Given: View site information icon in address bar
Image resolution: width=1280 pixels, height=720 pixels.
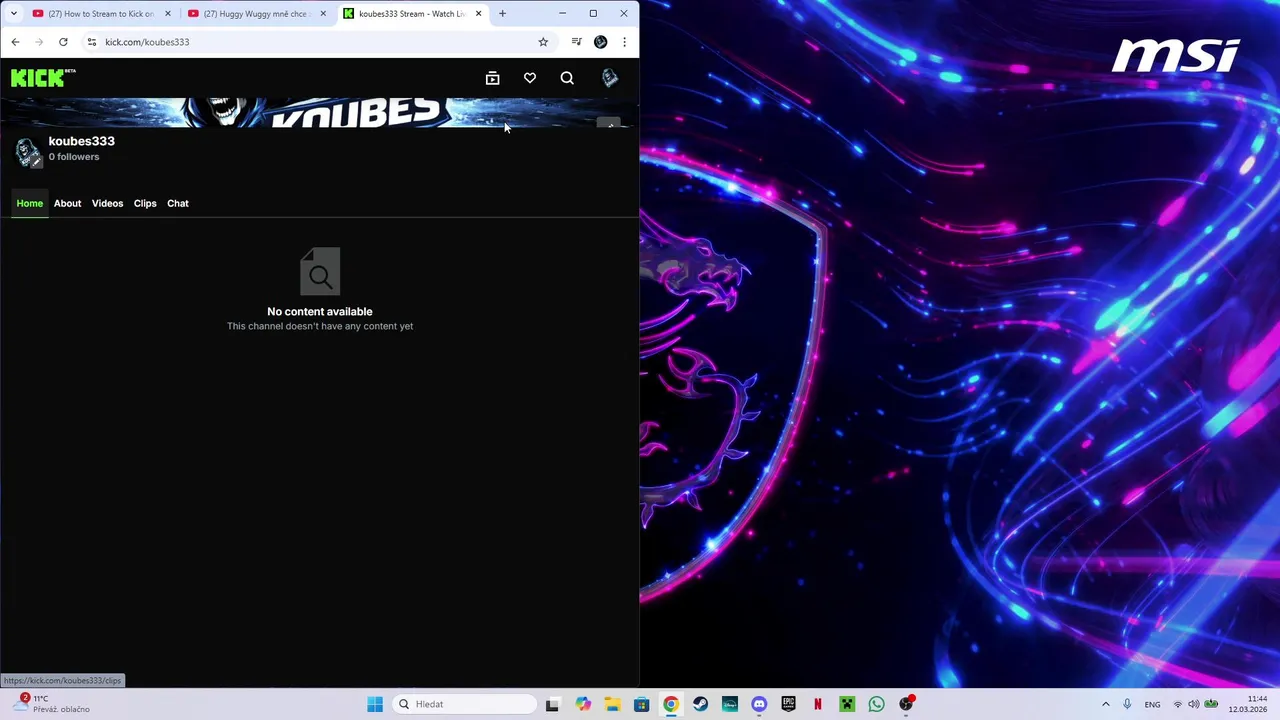Looking at the screenshot, I should click(92, 42).
